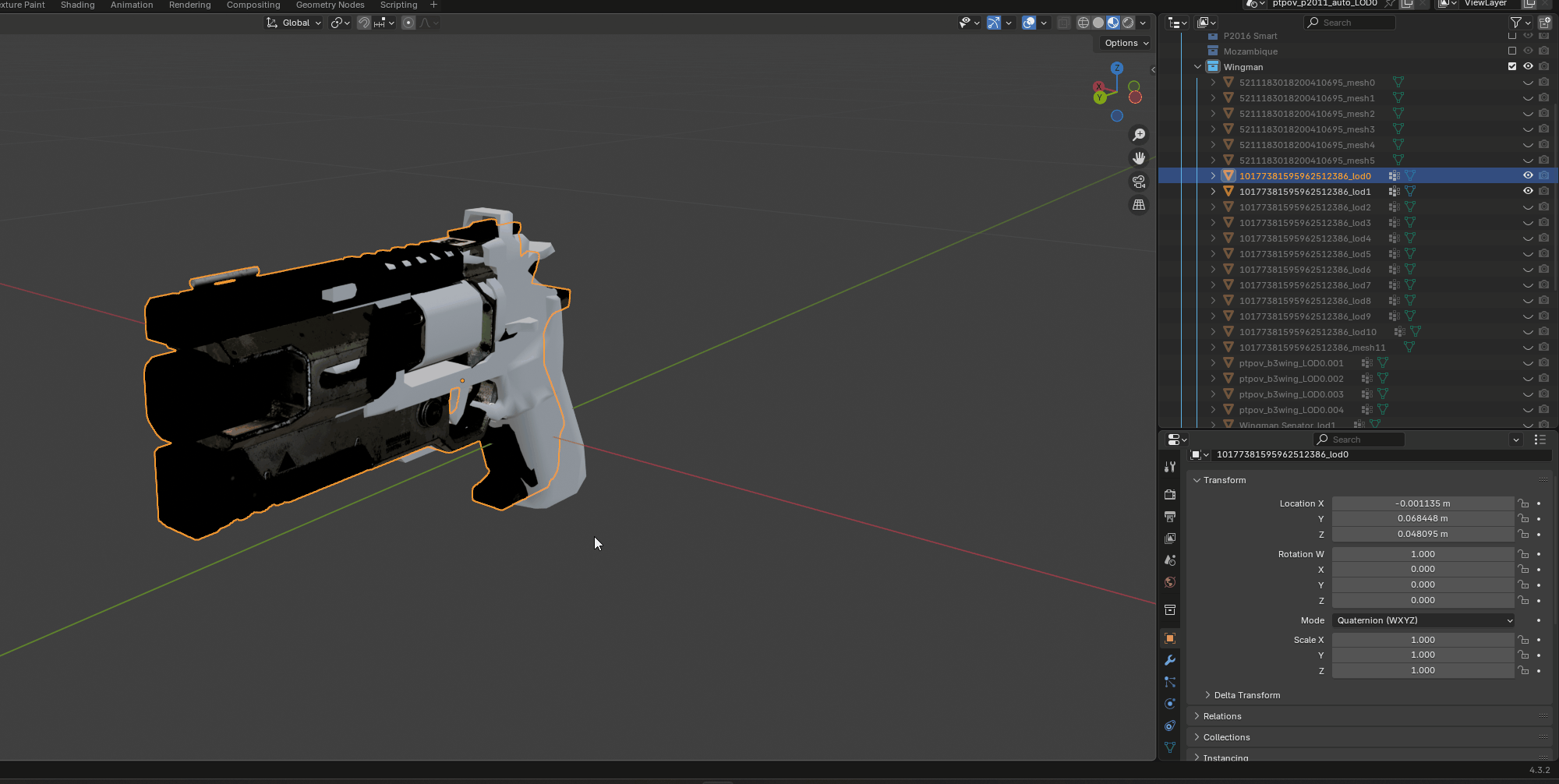This screenshot has height=784, width=1559.
Task: Collapse the Wingman collection in outliner
Action: [x=1198, y=67]
